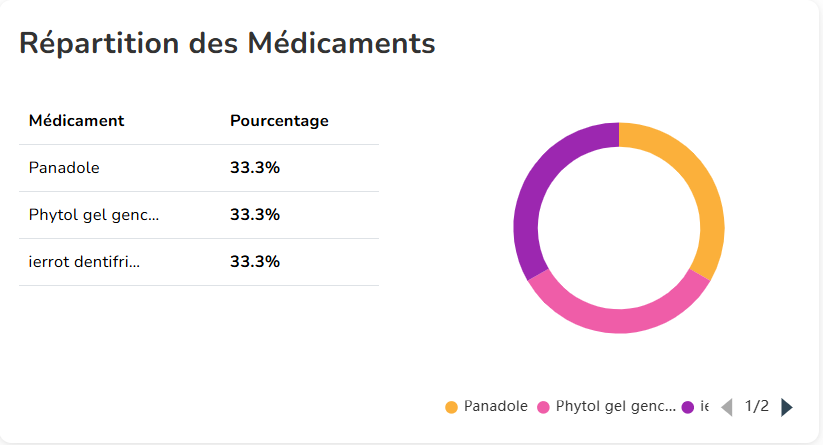
Task: Select Phytol gel genc table row name
Action: pyautogui.click(x=94, y=215)
